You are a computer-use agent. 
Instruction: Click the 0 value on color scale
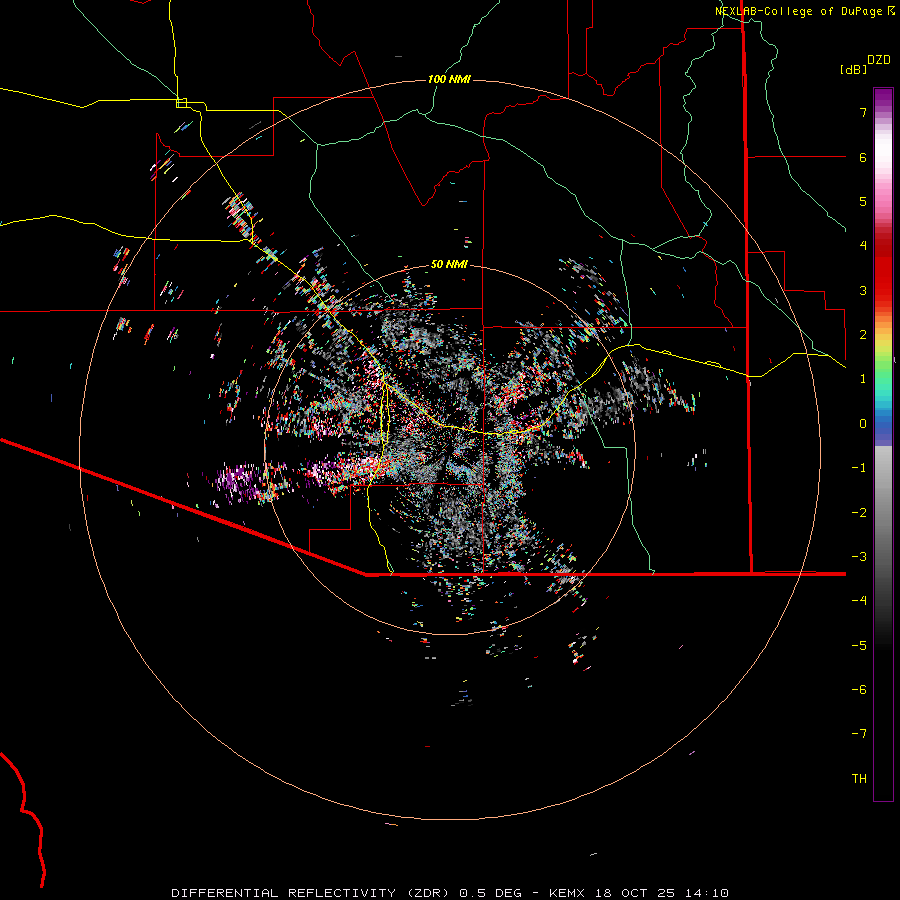863,424
